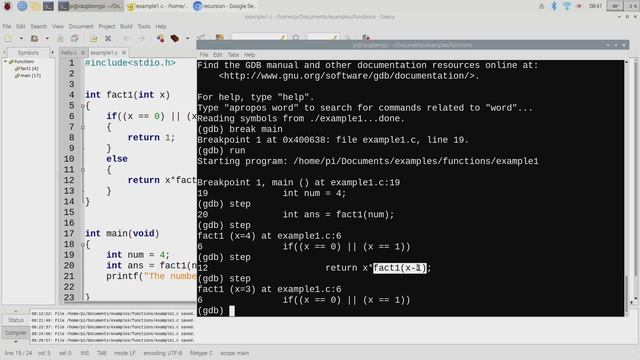640x360 pixels.
Task: Toggle fold marker at line 18
Action: point(82,244)
